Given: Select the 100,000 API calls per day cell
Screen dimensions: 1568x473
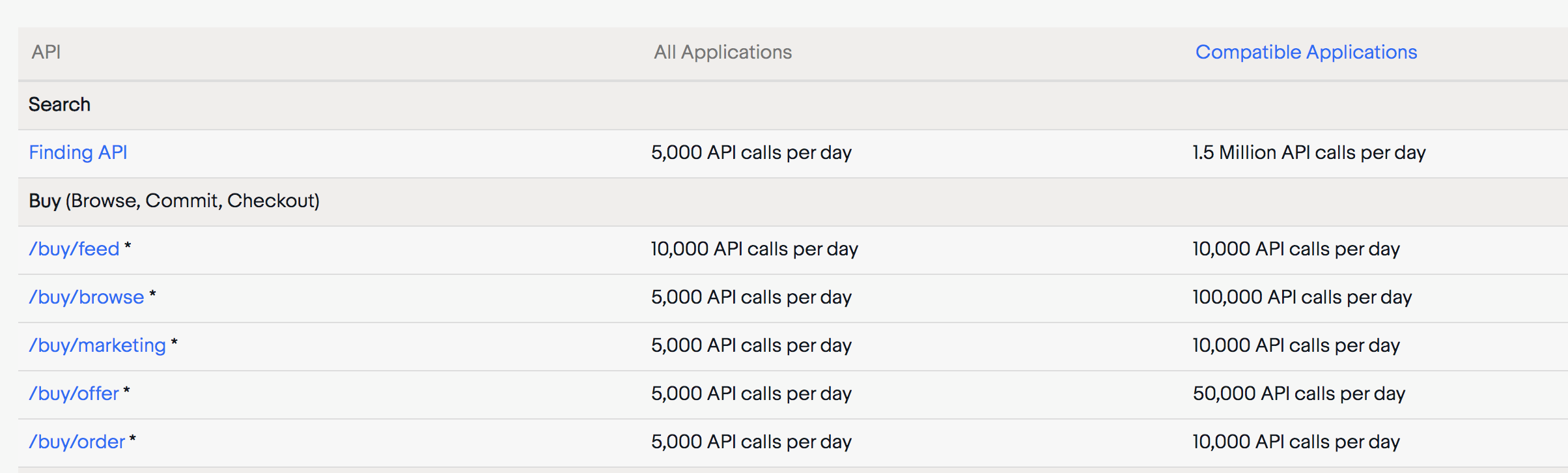Looking at the screenshot, I should tap(1302, 297).
